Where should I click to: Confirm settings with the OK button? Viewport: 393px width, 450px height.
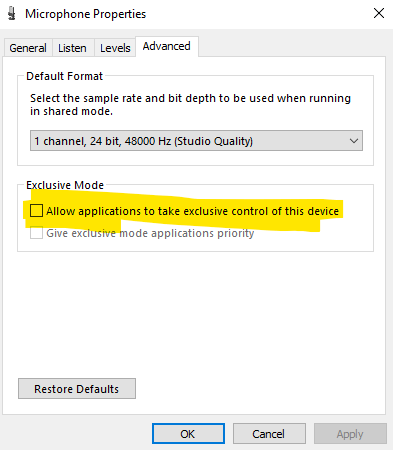tap(188, 434)
